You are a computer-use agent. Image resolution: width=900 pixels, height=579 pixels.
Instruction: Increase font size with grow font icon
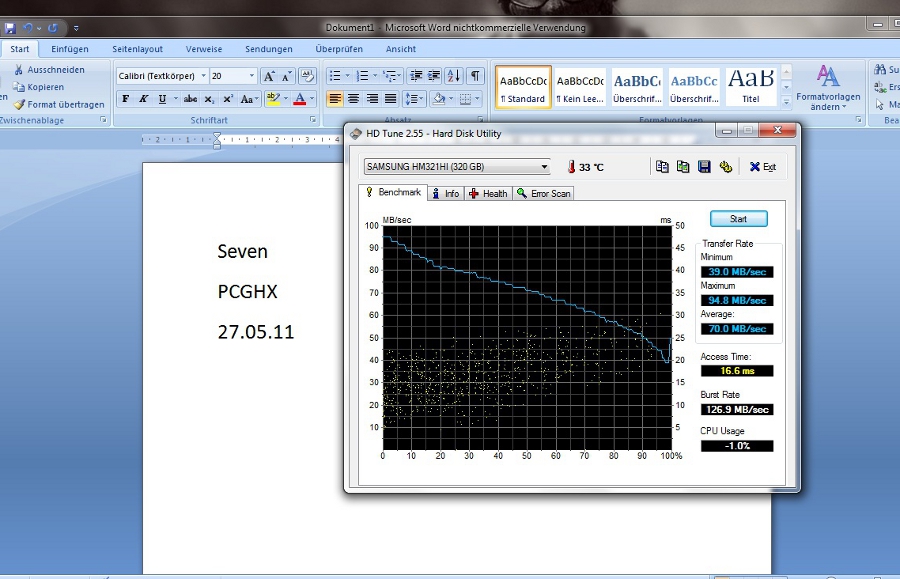tap(269, 76)
